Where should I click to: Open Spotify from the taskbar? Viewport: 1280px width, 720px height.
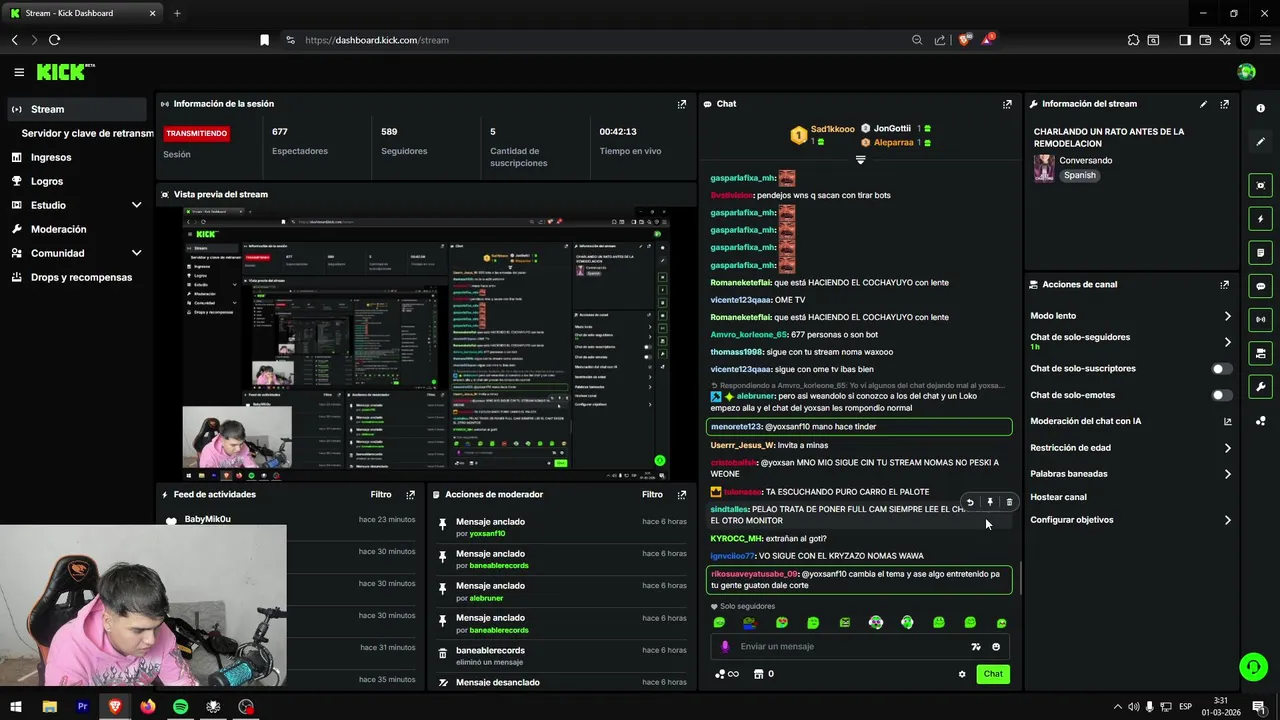coord(181,707)
